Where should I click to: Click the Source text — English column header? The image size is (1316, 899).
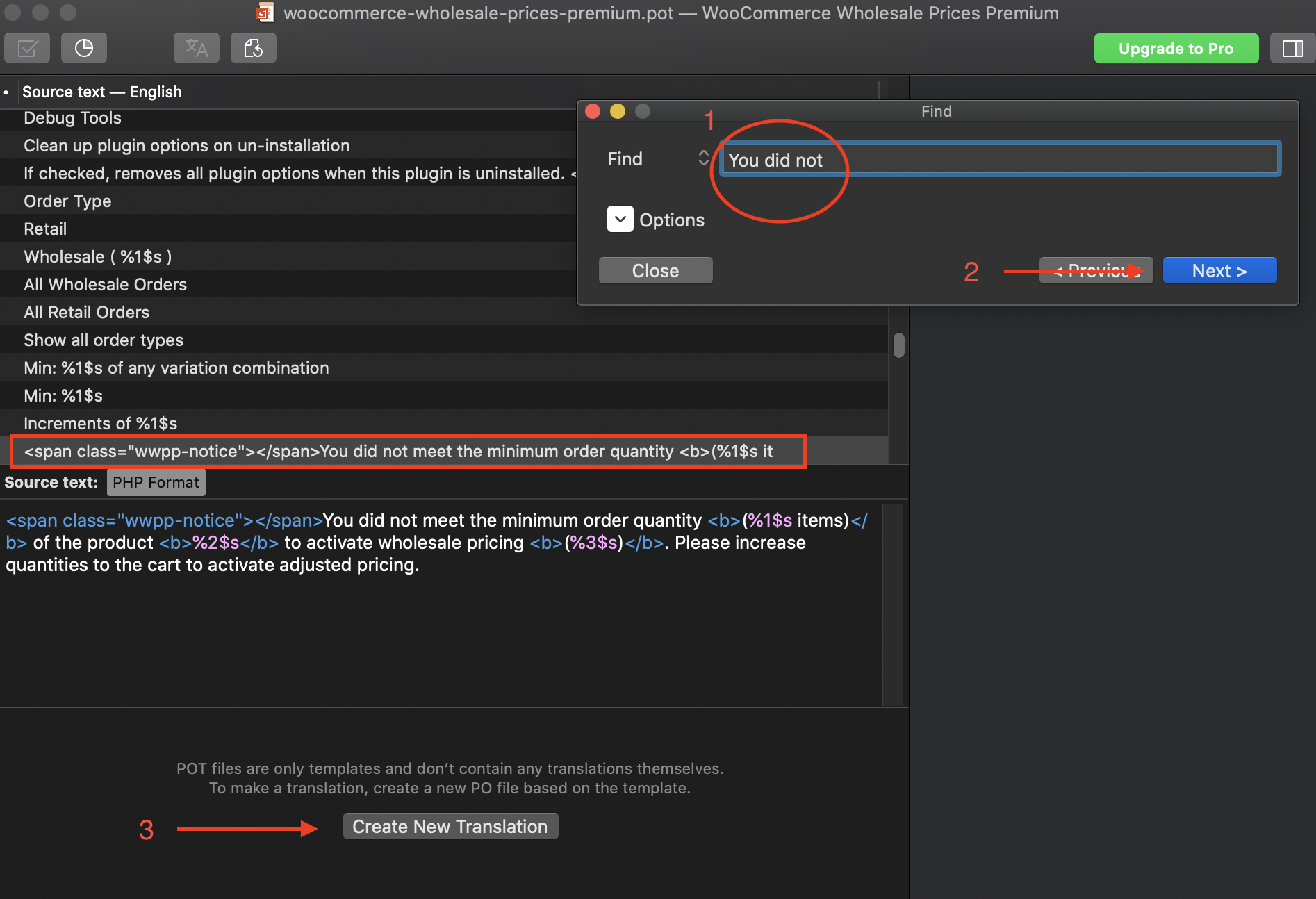tap(102, 92)
